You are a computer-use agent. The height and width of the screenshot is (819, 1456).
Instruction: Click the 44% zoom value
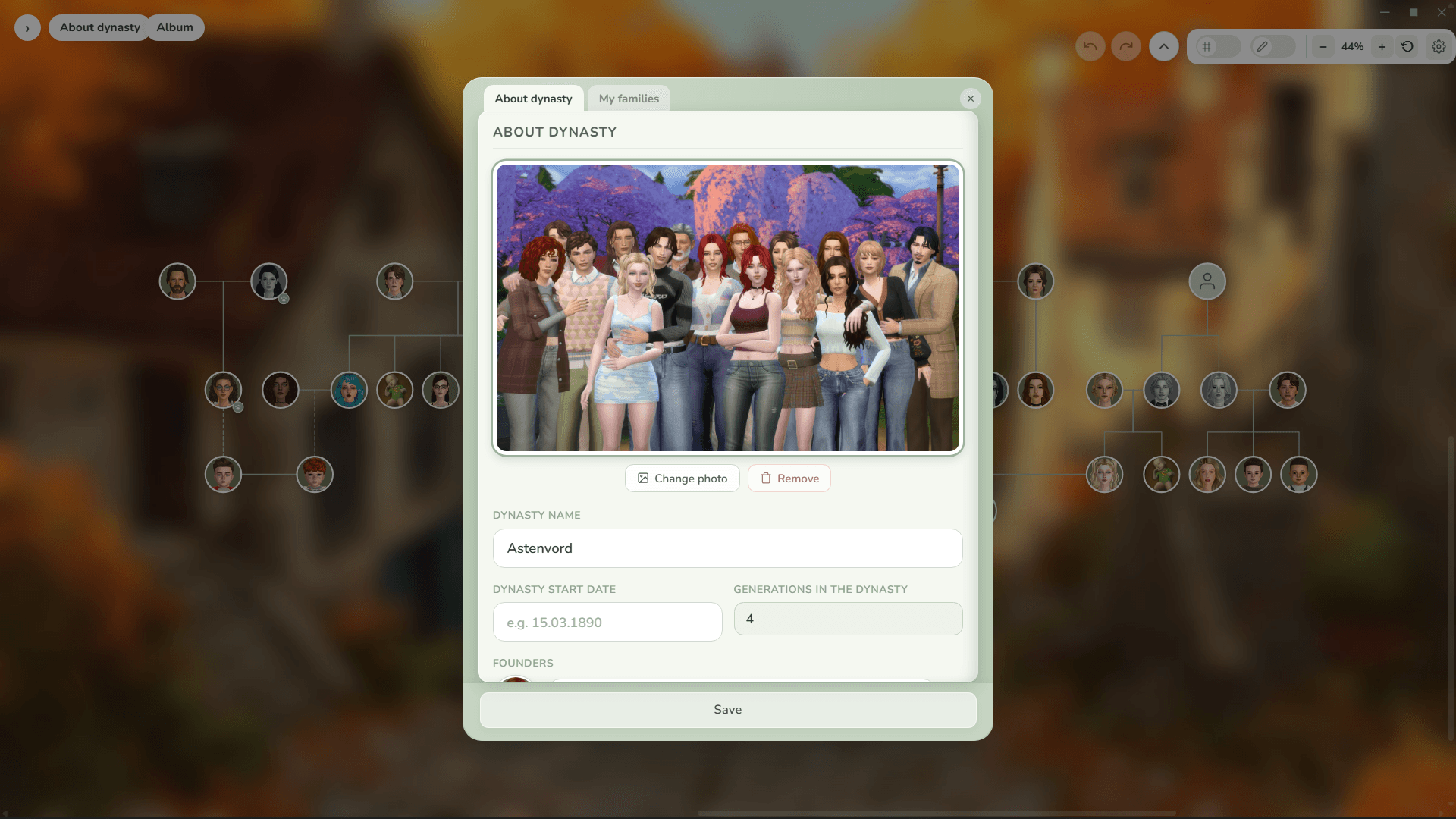click(x=1352, y=47)
